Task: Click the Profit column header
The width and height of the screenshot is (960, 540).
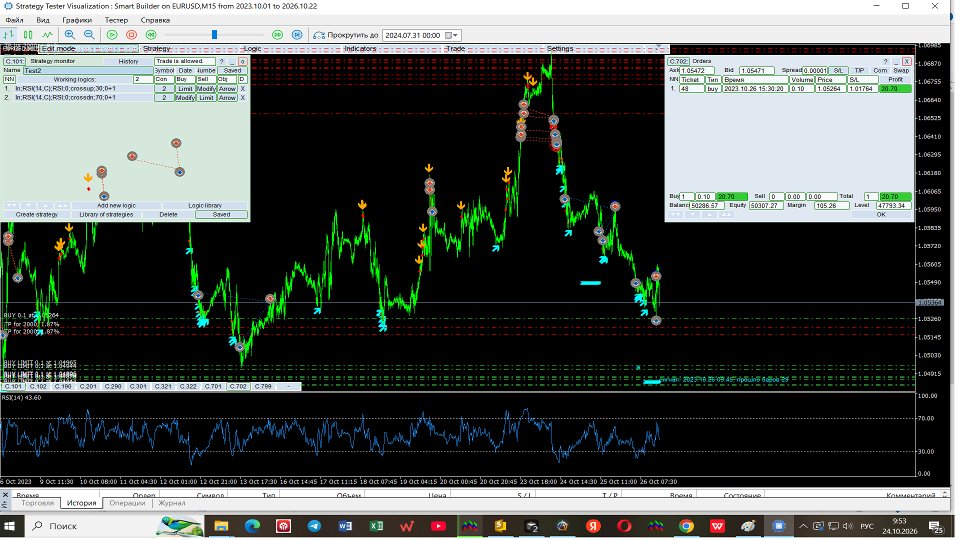Action: (895, 80)
